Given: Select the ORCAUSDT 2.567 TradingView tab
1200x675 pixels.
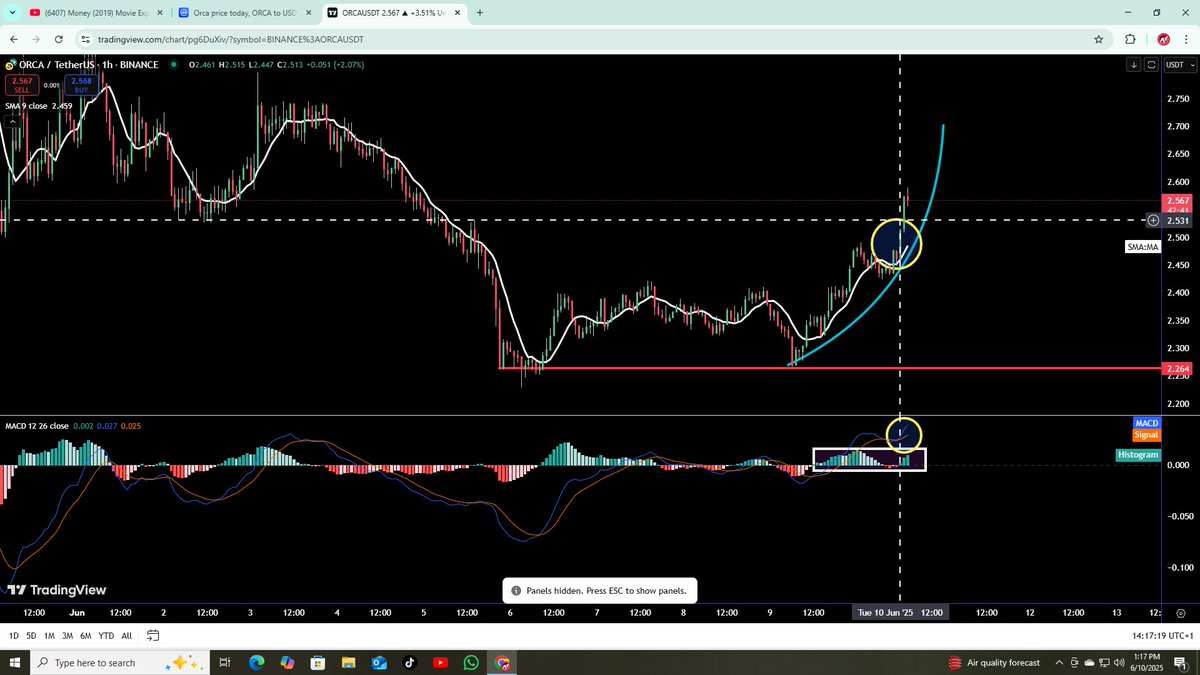Looking at the screenshot, I should coord(395,13).
